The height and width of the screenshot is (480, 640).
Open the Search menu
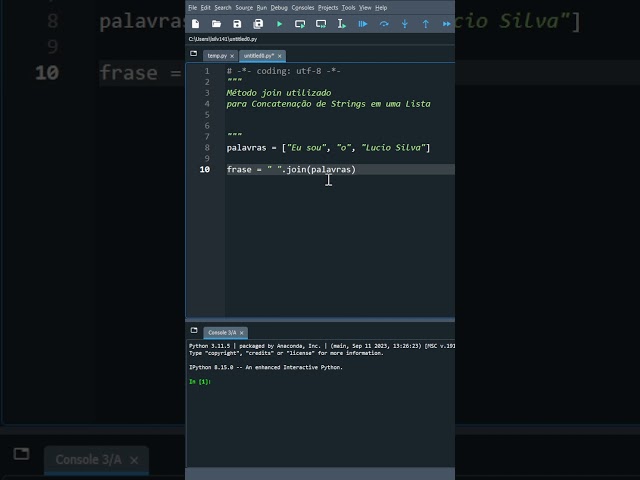(x=223, y=8)
